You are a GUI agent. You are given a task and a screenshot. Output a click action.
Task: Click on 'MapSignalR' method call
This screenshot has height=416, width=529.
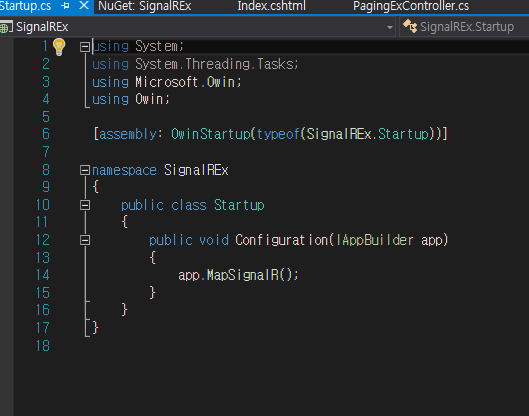(x=242, y=275)
